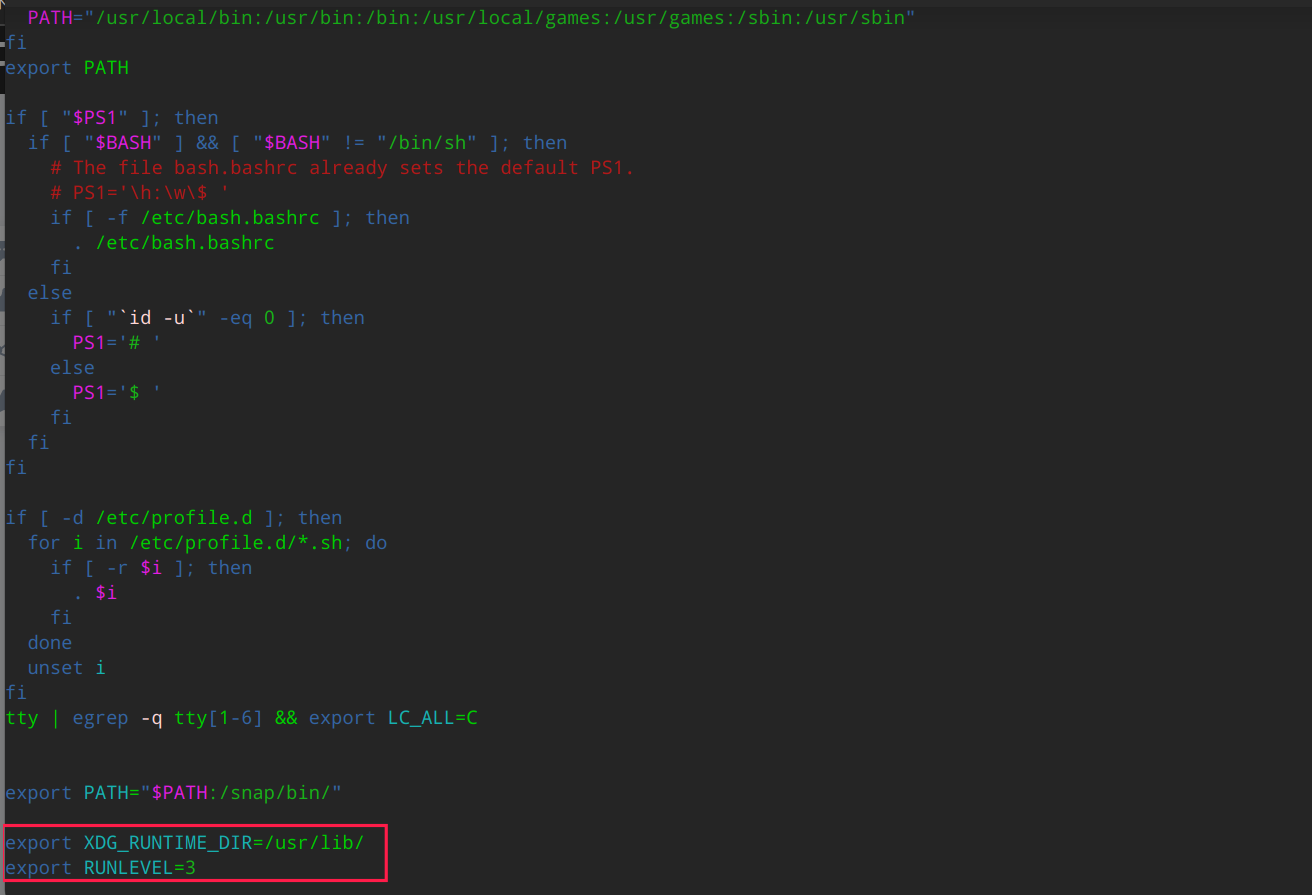The width and height of the screenshot is (1312, 895).
Task: Click the "if [ -d /etc/profile.d ]; then" line
Action: tap(174, 518)
